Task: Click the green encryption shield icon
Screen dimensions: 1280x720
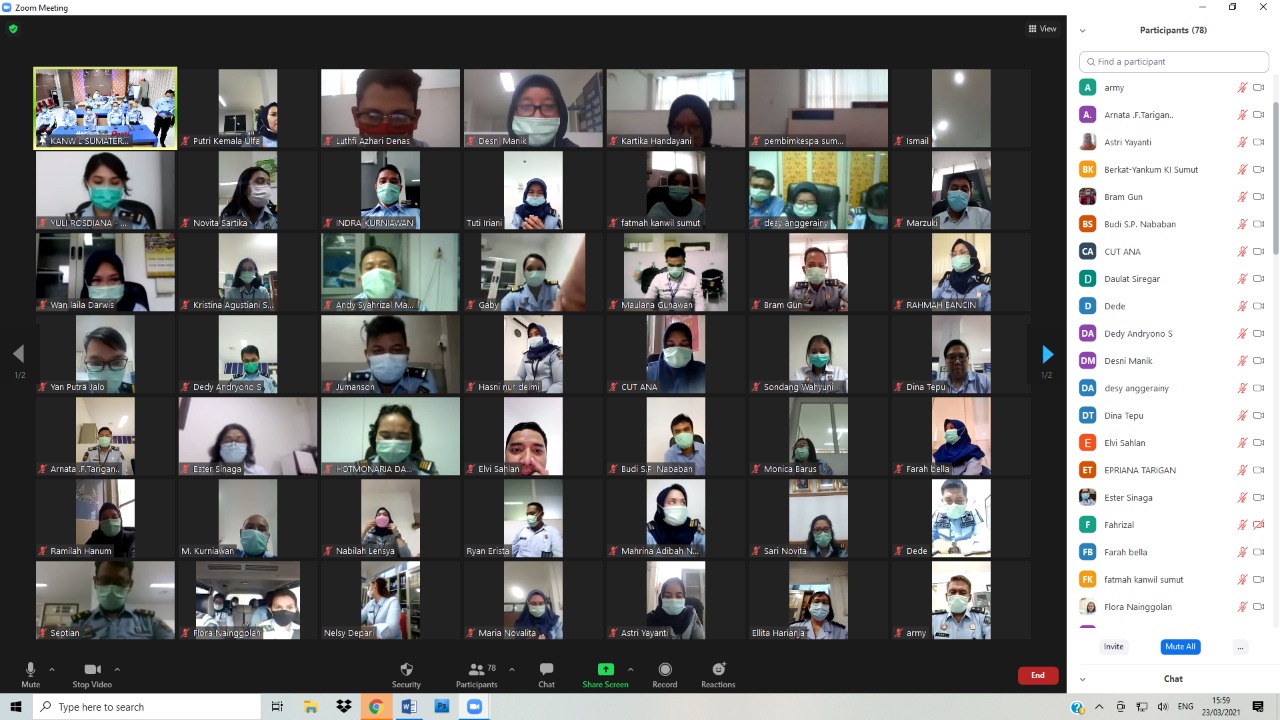Action: point(13,29)
